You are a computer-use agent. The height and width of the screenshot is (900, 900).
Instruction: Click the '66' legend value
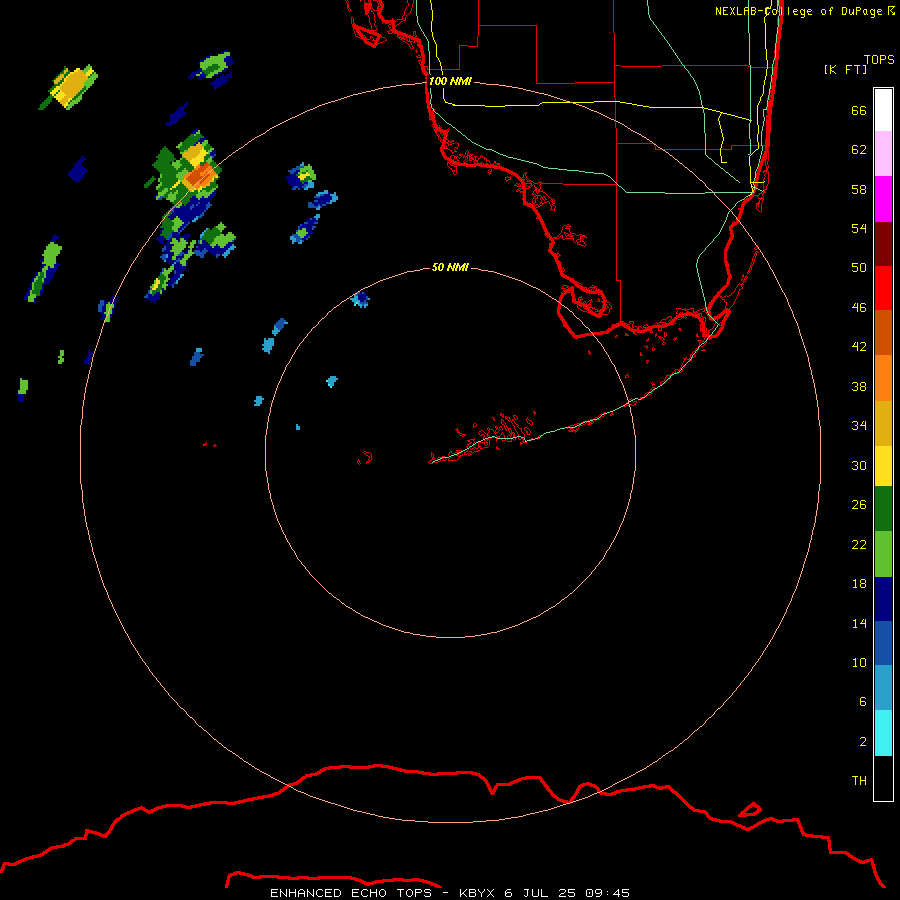tap(859, 111)
